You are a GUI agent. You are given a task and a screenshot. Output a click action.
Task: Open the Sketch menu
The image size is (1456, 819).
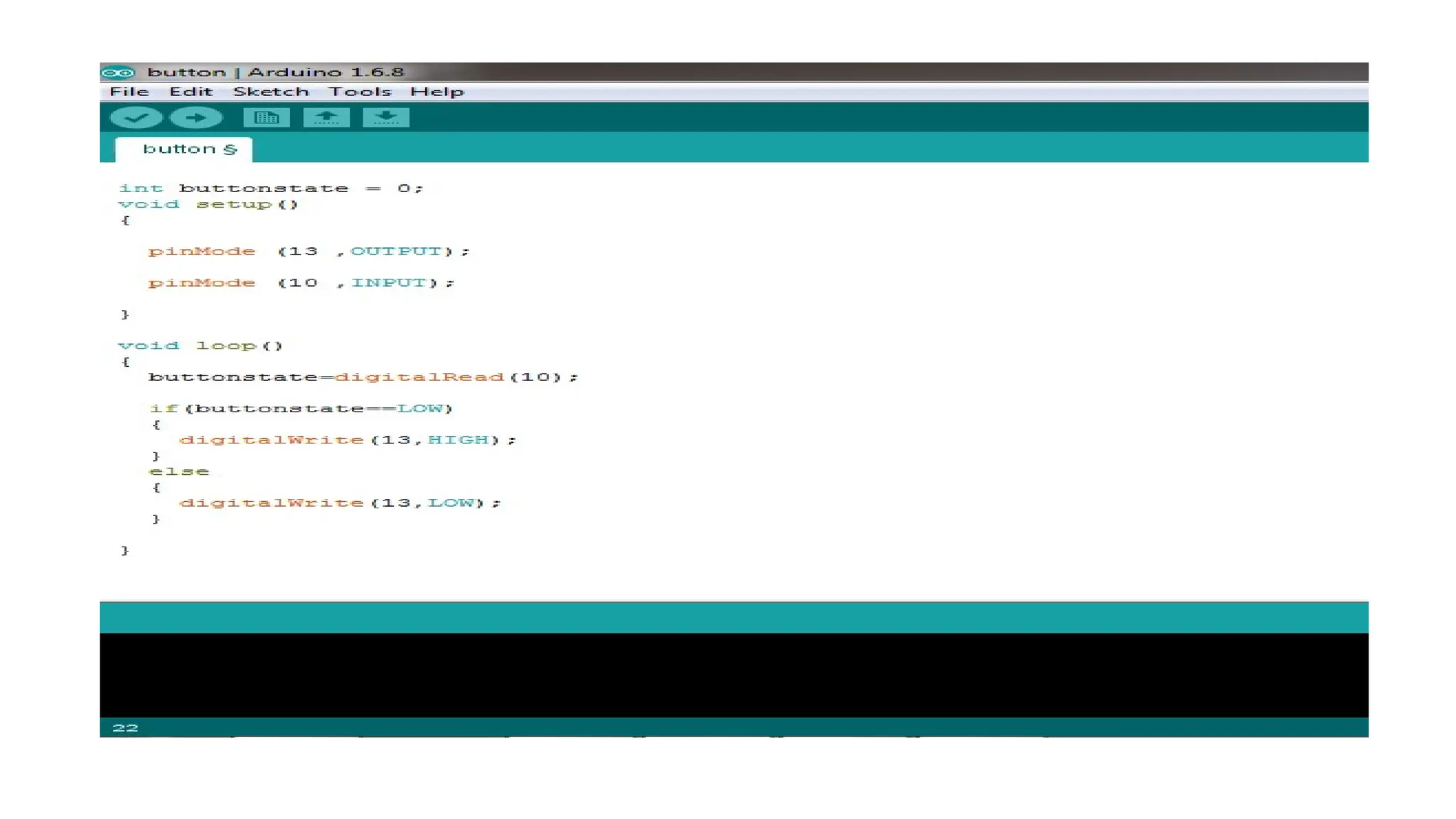tap(271, 92)
